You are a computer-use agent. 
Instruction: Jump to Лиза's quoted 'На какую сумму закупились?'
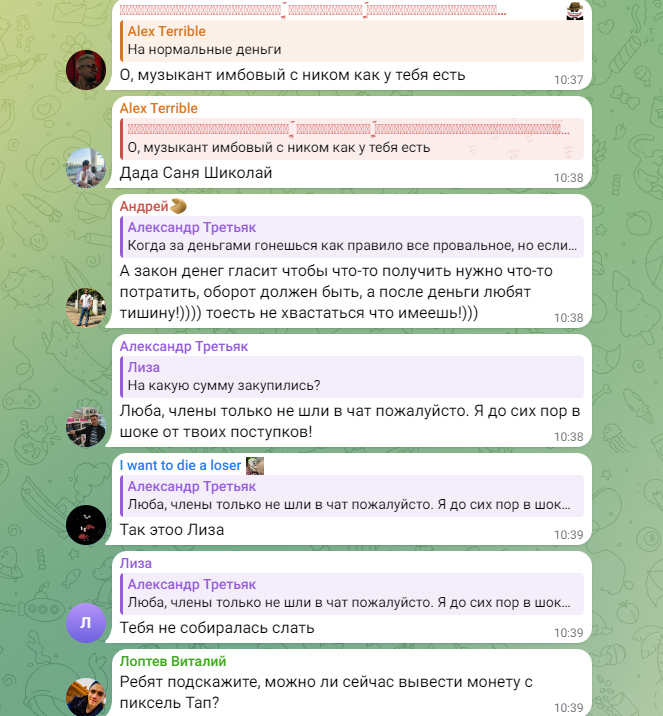(352, 377)
